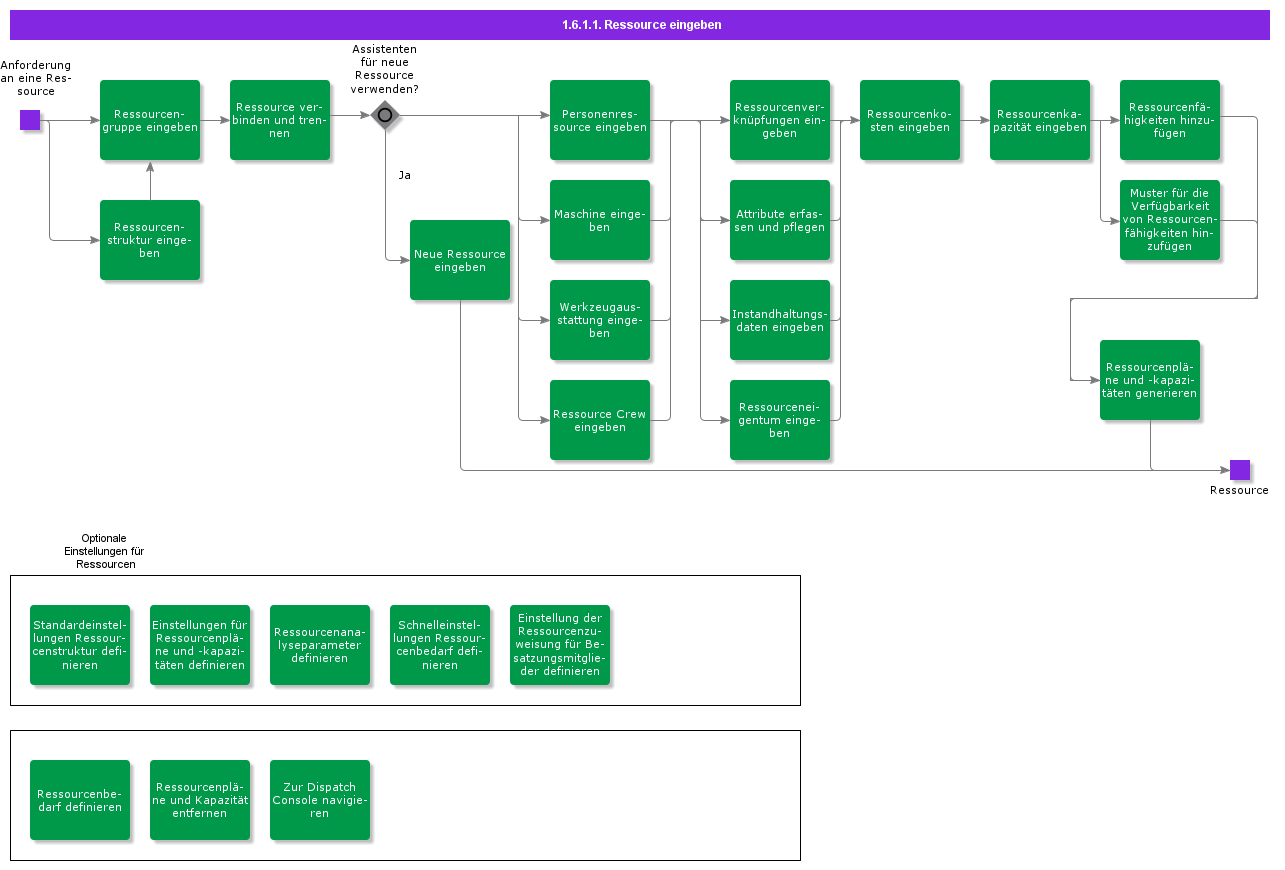Open Instandhaltungsdaten eingeben step
Viewport: 1285px width, 870px height.
(780, 320)
